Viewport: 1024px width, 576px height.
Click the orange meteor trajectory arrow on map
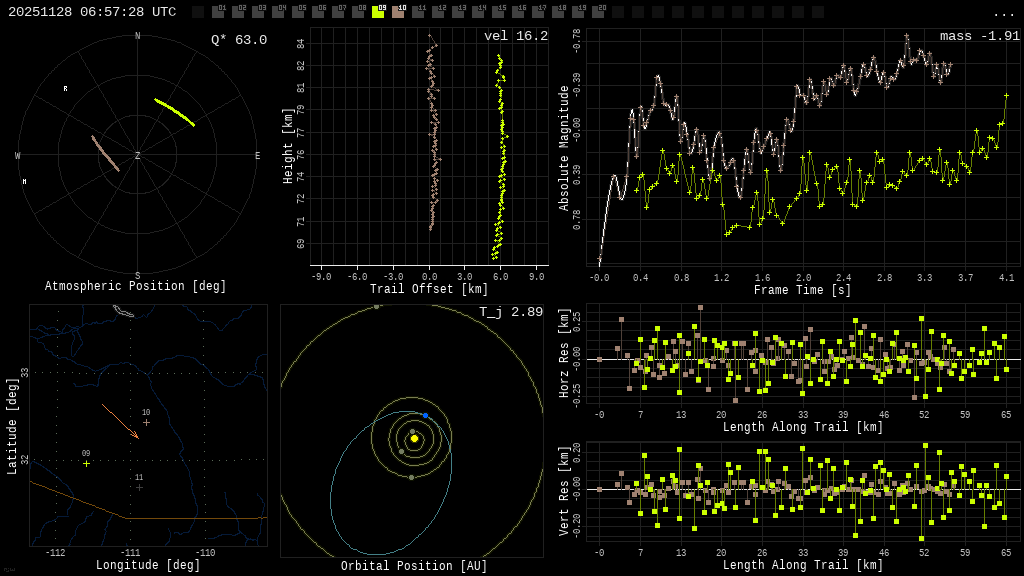click(119, 420)
